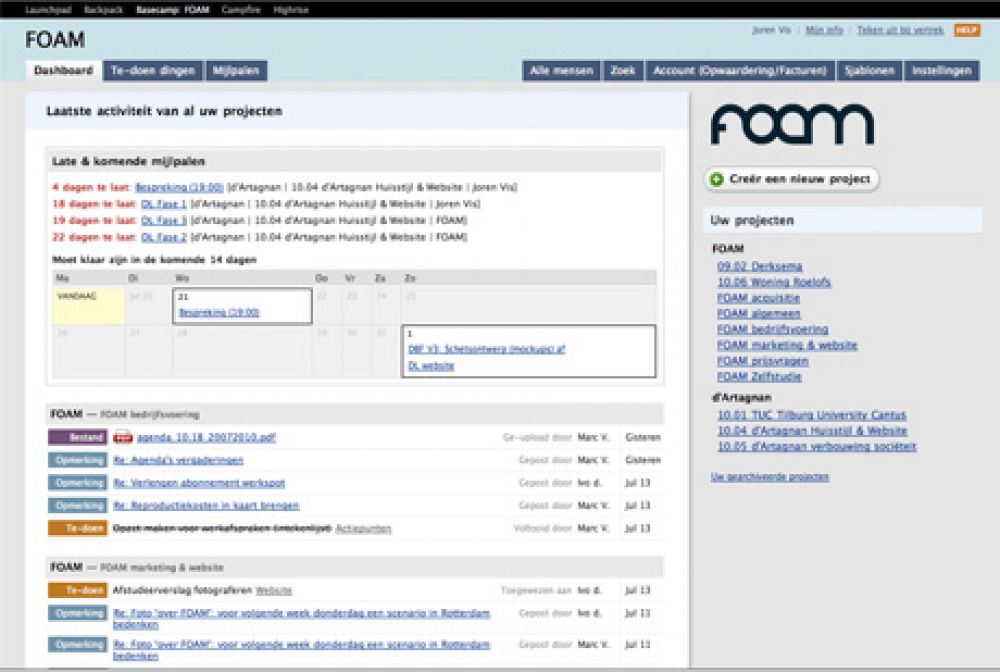Click the VANDAAG calendar cell
The width and height of the screenshot is (1000, 672).
click(x=89, y=305)
